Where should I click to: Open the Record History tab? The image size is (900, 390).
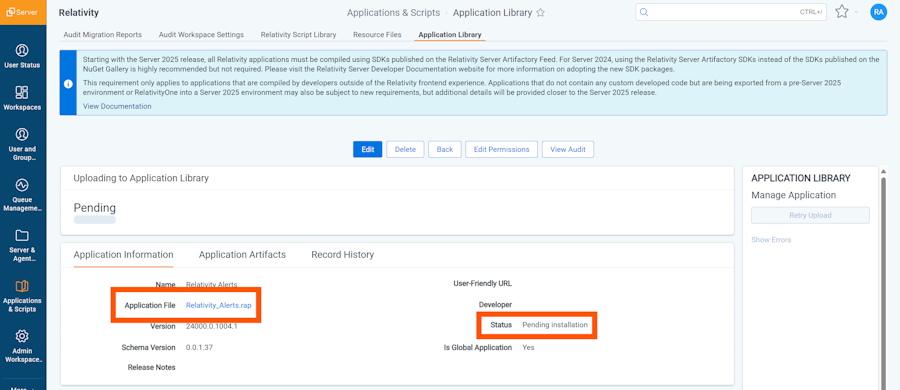[342, 254]
